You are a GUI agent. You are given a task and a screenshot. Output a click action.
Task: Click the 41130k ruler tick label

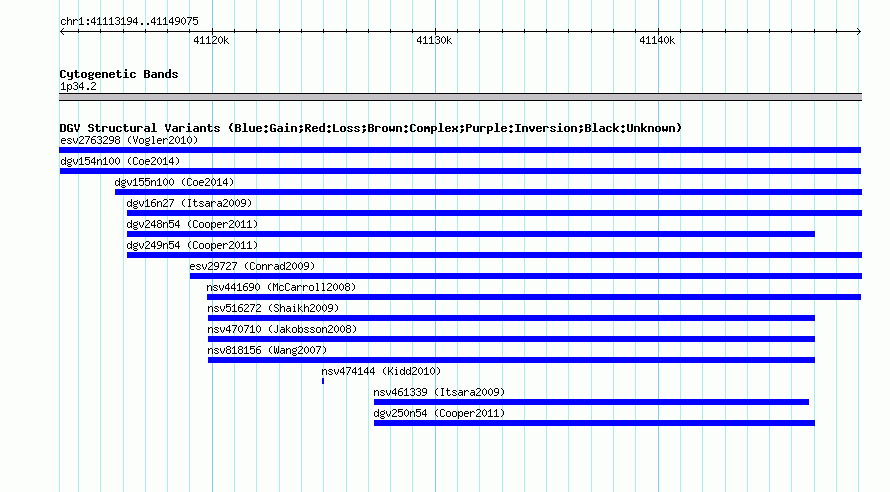tap(434, 40)
